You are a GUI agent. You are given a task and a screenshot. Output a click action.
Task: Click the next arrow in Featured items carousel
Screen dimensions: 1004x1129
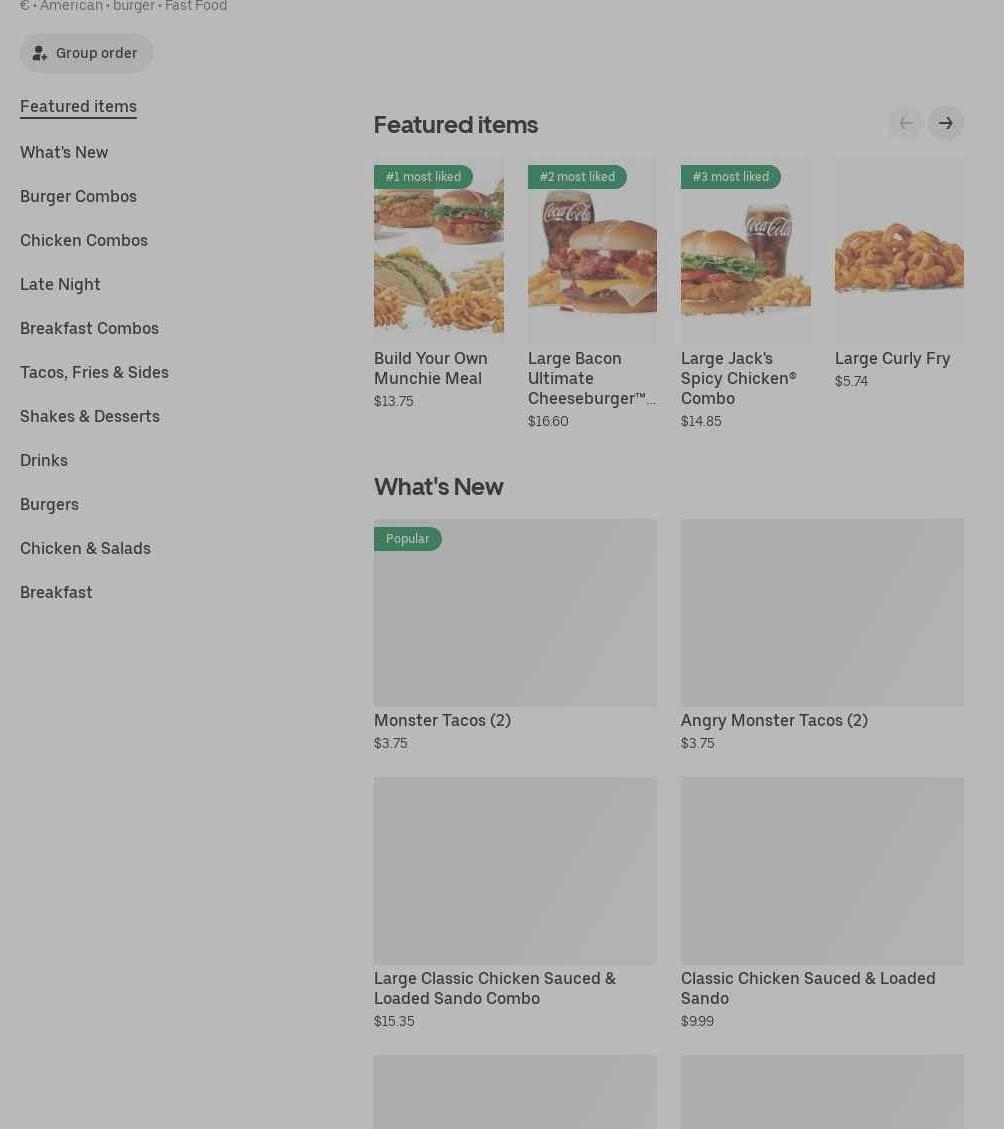[945, 123]
